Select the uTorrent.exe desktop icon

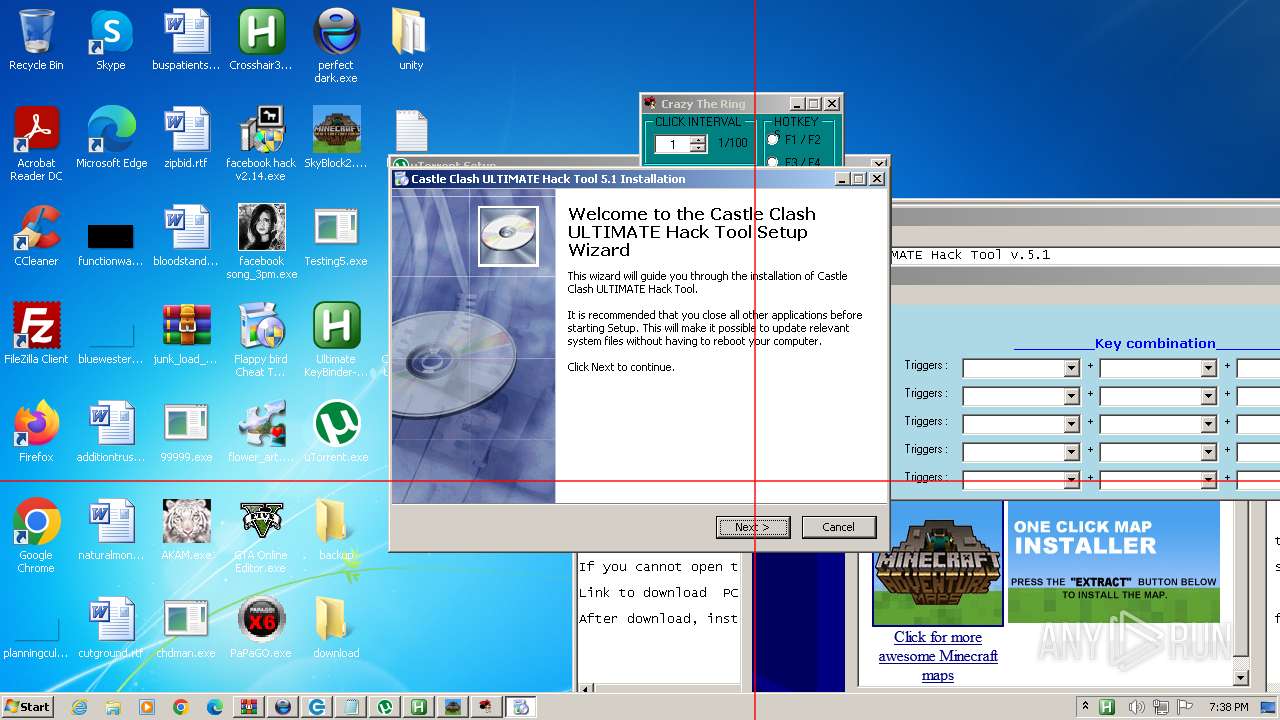(336, 432)
